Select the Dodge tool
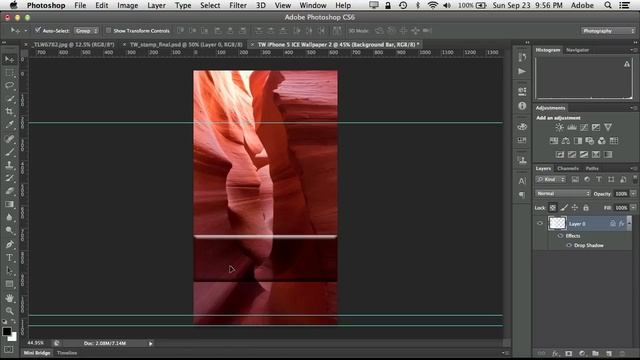 coord(9,230)
